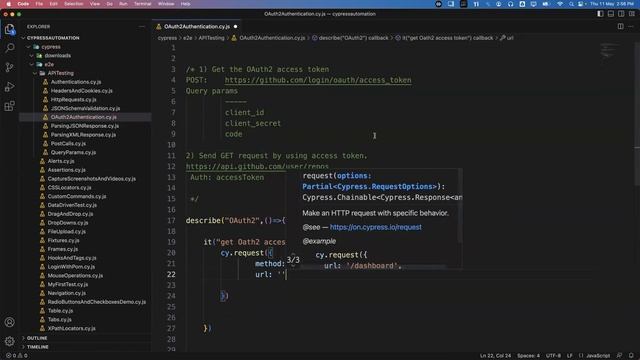
Task: Toggle secondary side bar layout icon
Action: point(621,14)
